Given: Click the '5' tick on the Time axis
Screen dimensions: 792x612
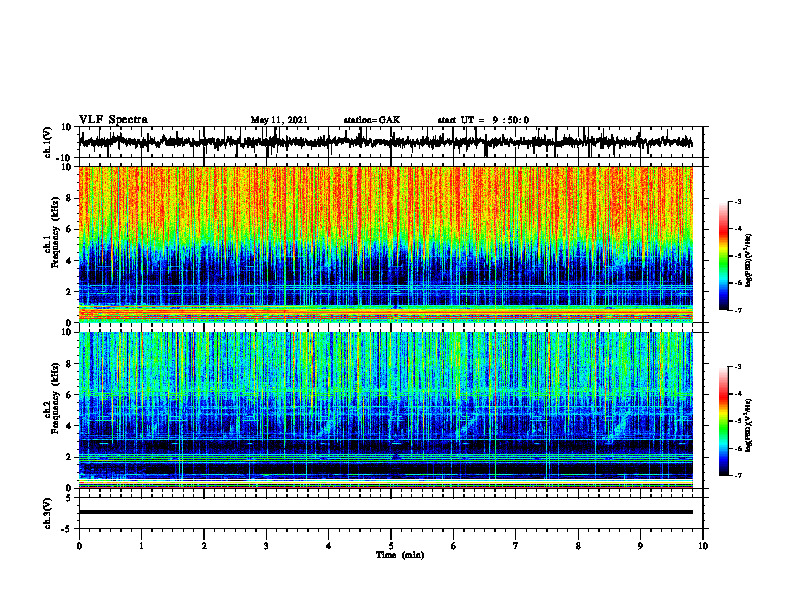Looking at the screenshot, I should tap(391, 546).
